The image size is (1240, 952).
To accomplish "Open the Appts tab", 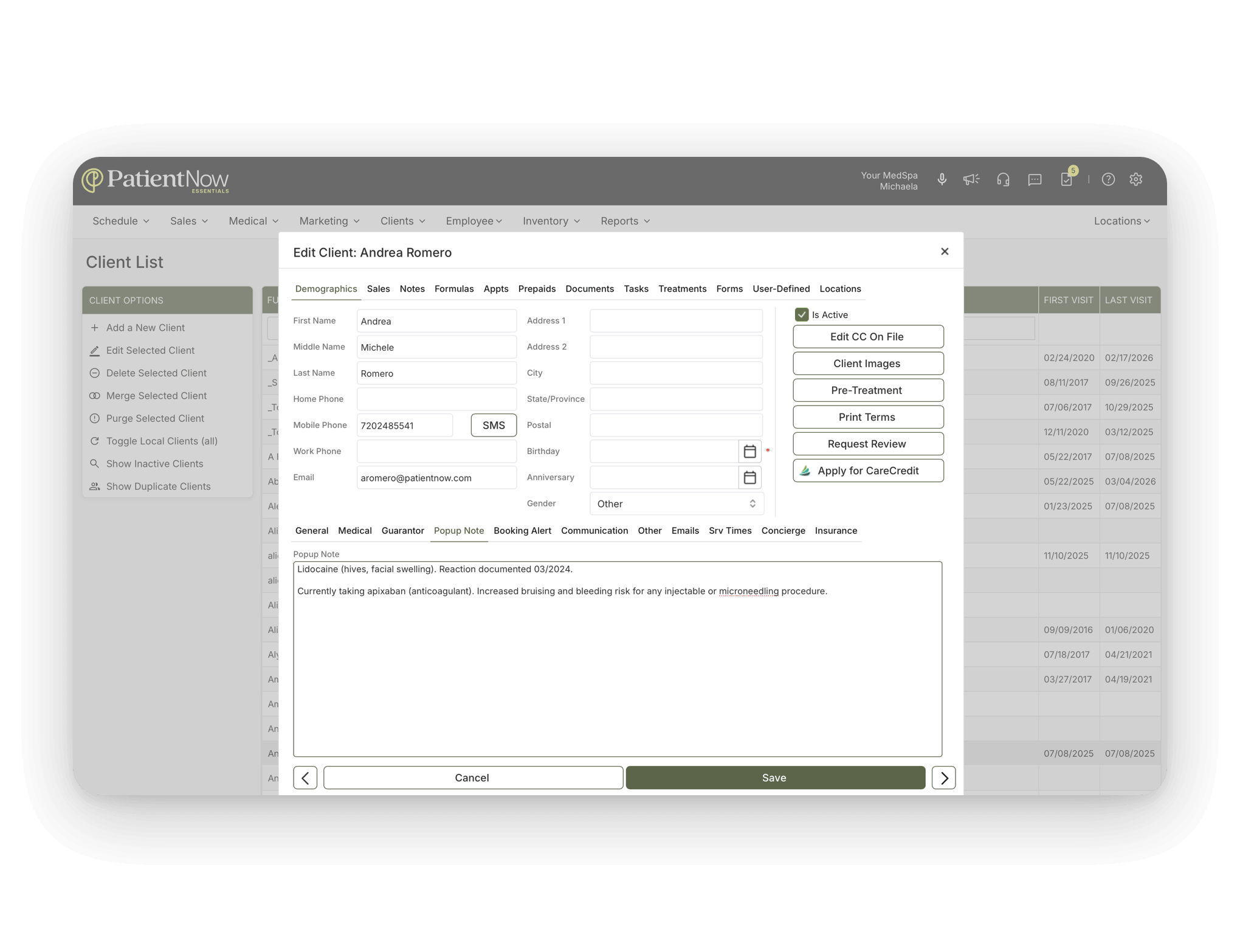I will point(496,289).
